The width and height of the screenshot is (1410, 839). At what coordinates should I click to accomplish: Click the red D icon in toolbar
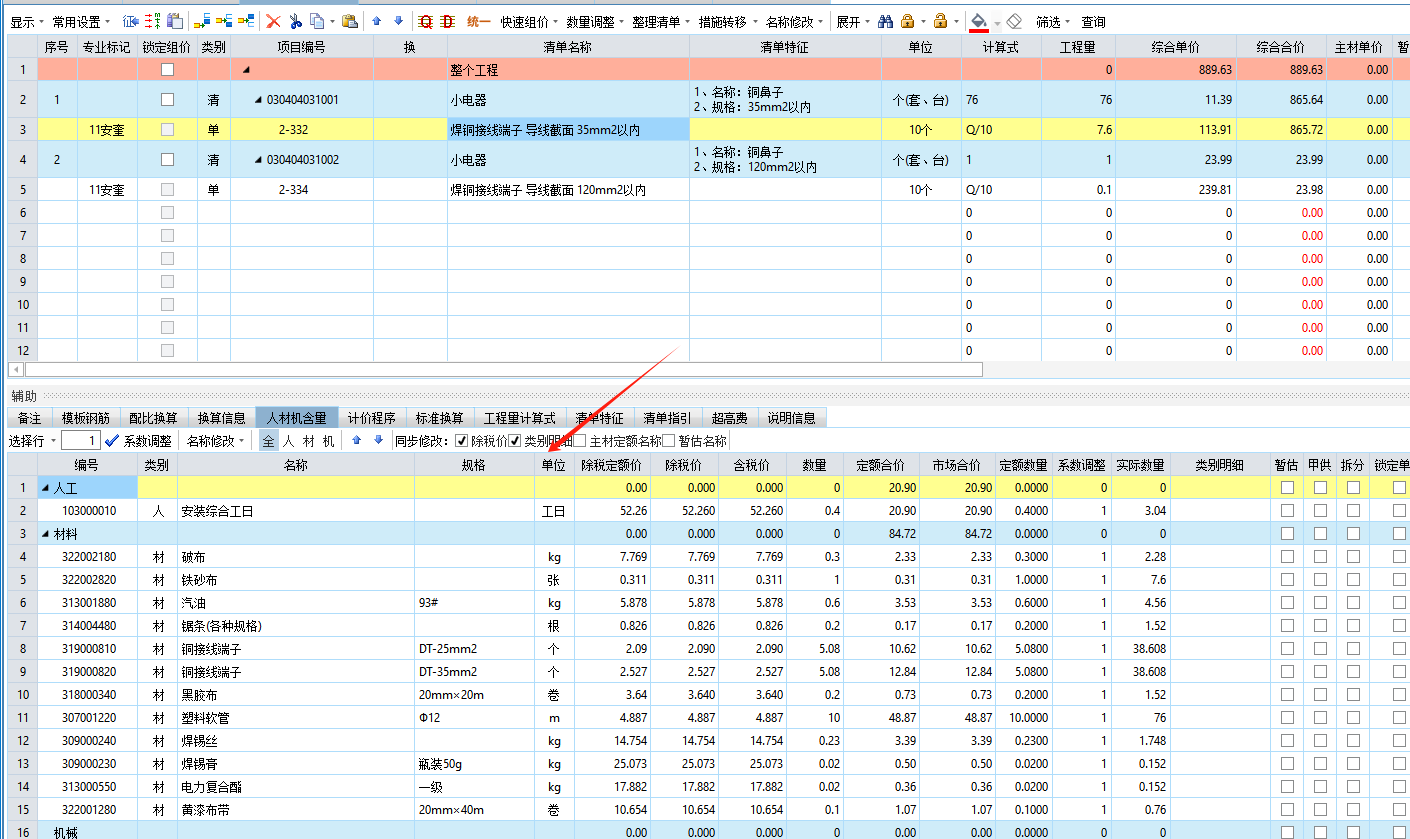447,21
